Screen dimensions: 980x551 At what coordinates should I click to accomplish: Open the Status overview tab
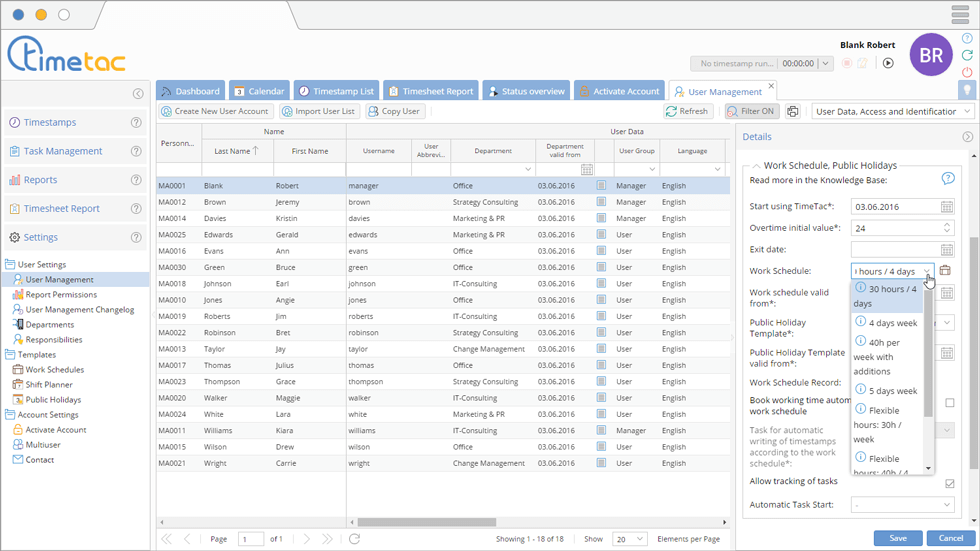tap(526, 91)
